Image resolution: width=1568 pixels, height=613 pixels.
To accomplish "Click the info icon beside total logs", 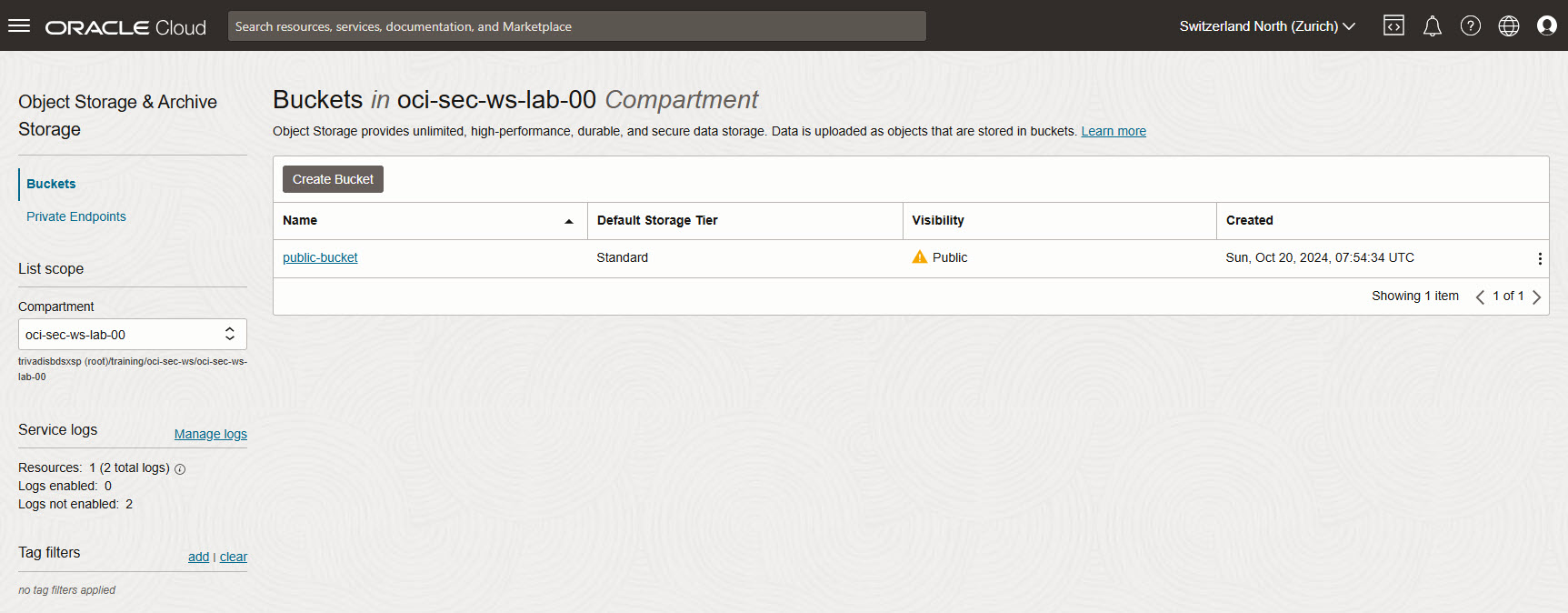I will (180, 469).
